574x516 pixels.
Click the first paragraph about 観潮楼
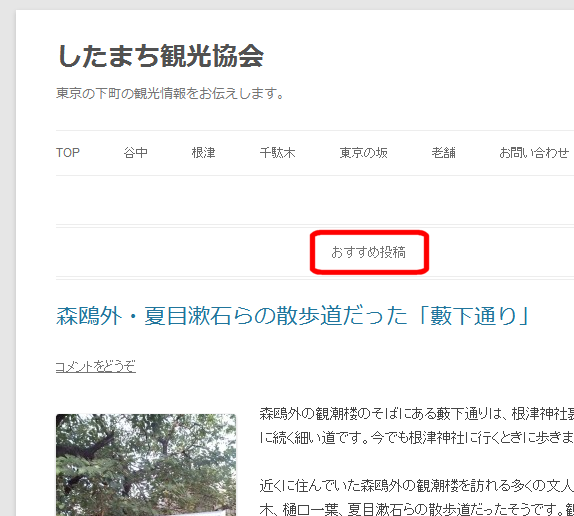(x=417, y=425)
